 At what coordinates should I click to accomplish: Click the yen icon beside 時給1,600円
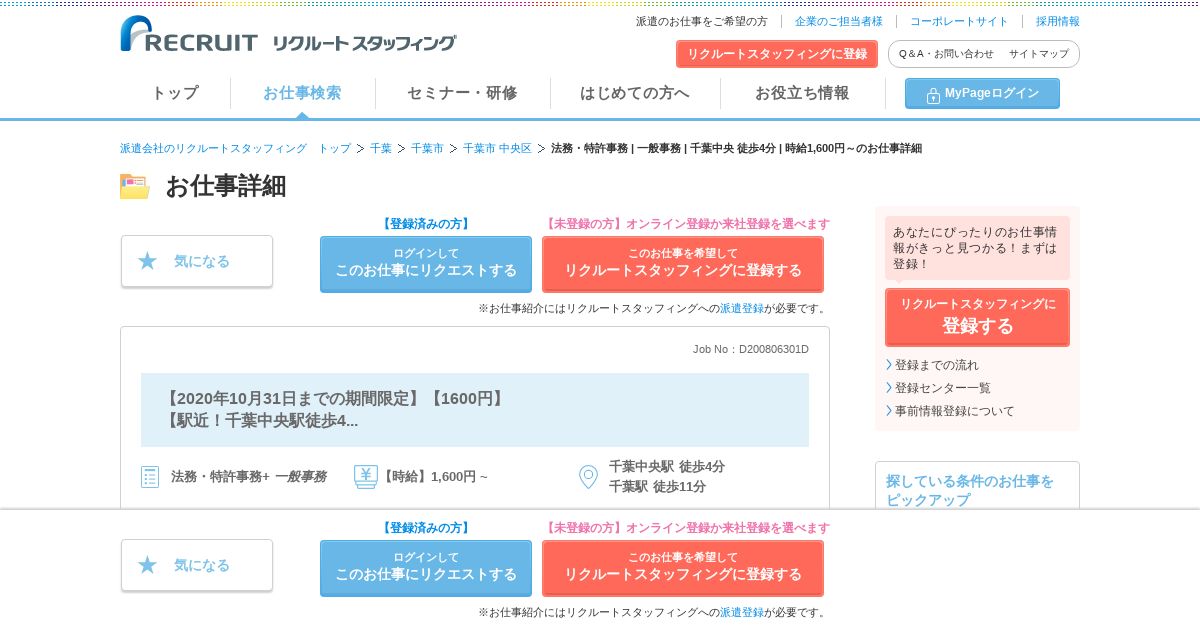366,476
